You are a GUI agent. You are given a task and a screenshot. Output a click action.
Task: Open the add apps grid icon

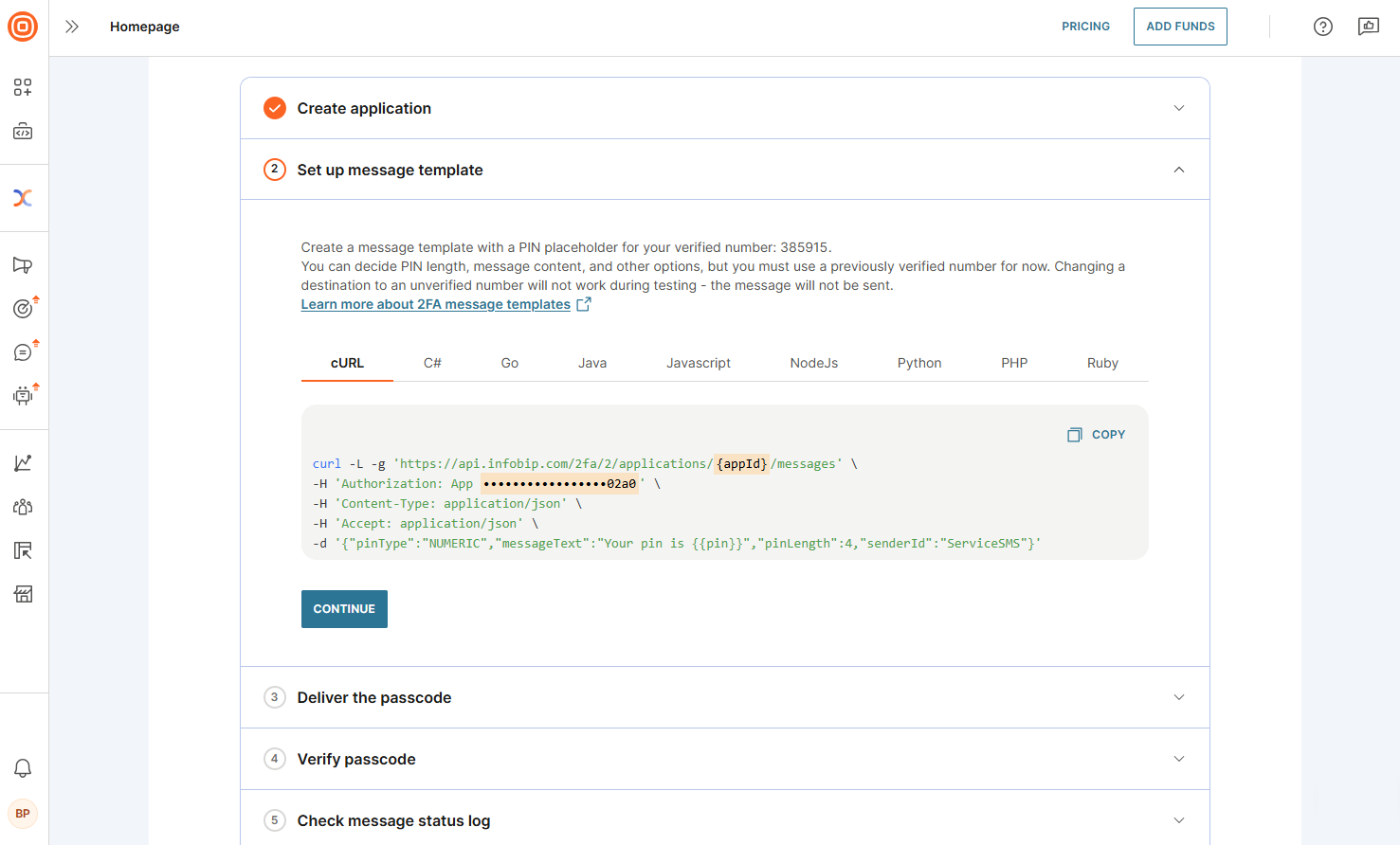tap(23, 87)
